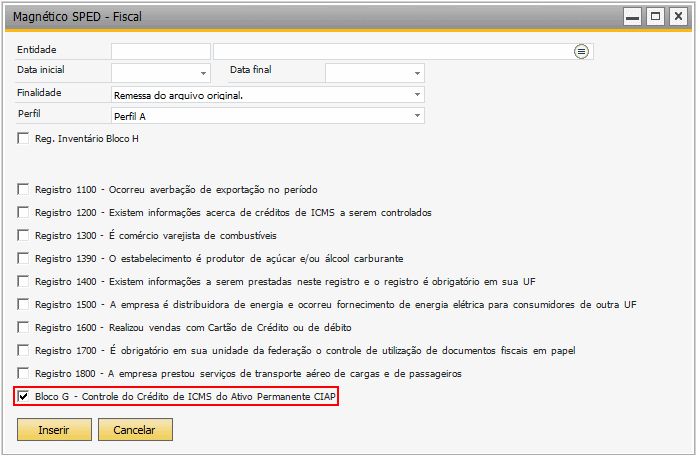Screen dimensions: 697x457
Task: Select the Entidade label text
Action: tap(36, 50)
